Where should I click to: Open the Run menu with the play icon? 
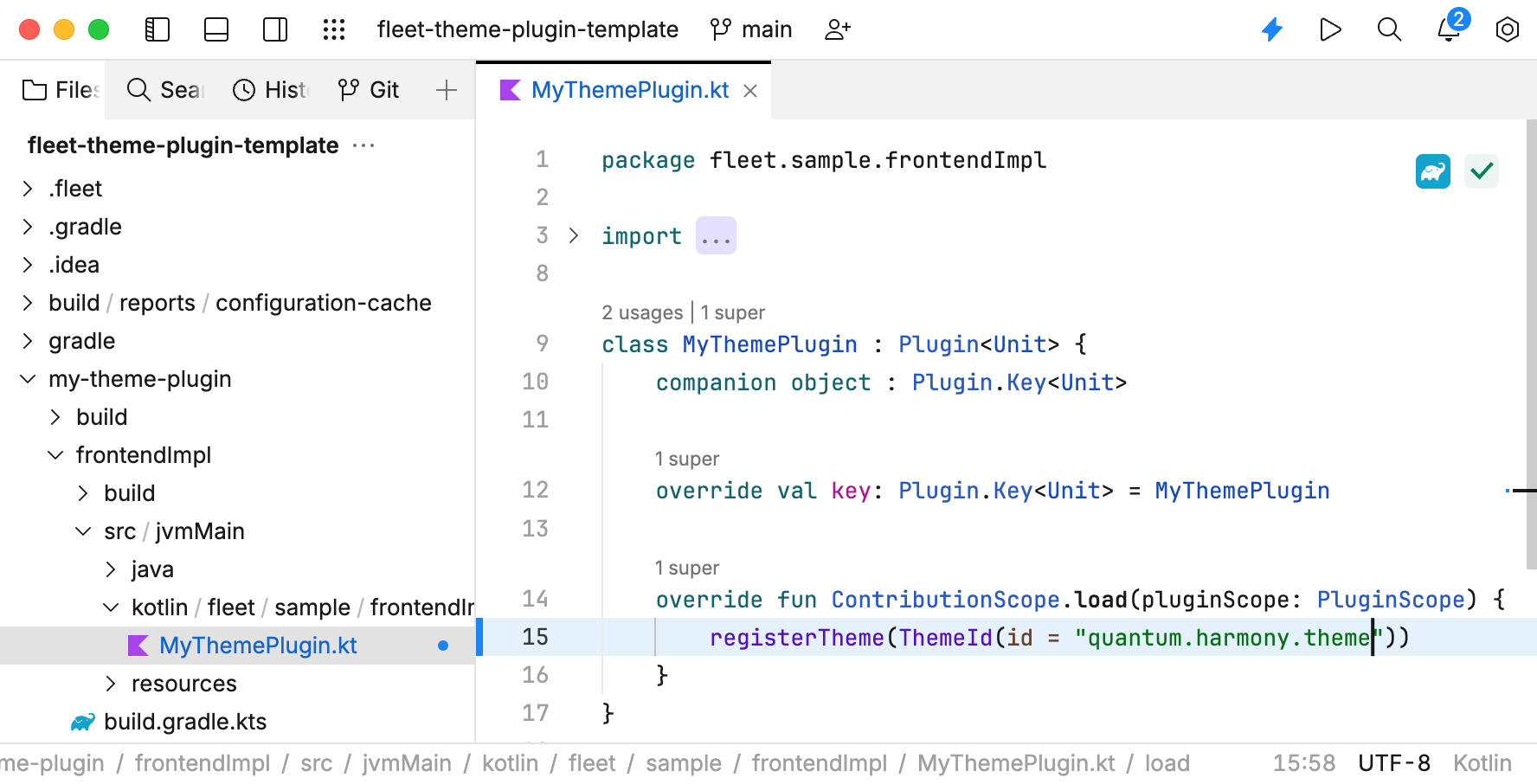click(x=1330, y=29)
